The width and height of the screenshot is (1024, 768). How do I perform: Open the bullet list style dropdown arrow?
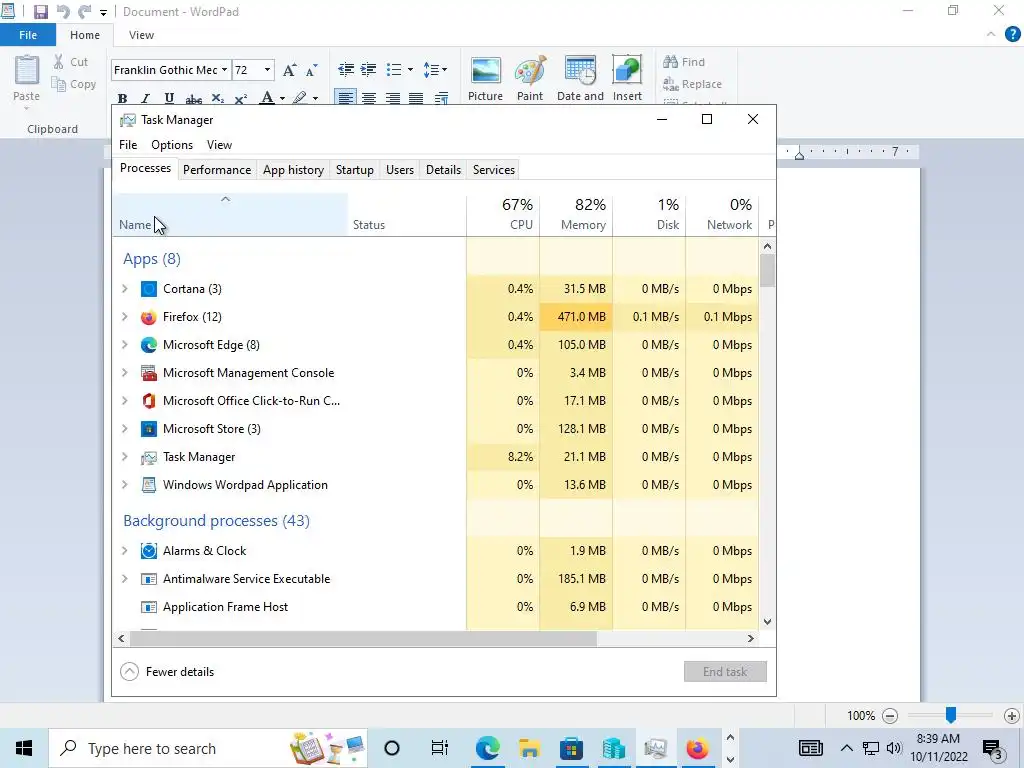tap(410, 69)
